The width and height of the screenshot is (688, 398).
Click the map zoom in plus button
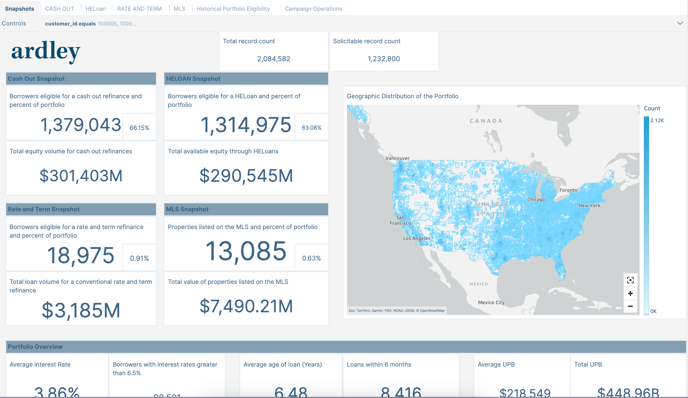[x=630, y=294]
